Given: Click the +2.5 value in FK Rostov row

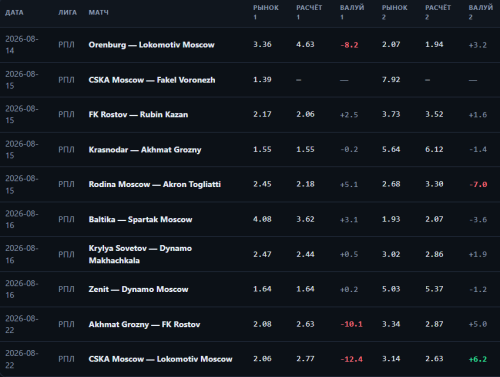Looking at the screenshot, I should tap(349, 115).
